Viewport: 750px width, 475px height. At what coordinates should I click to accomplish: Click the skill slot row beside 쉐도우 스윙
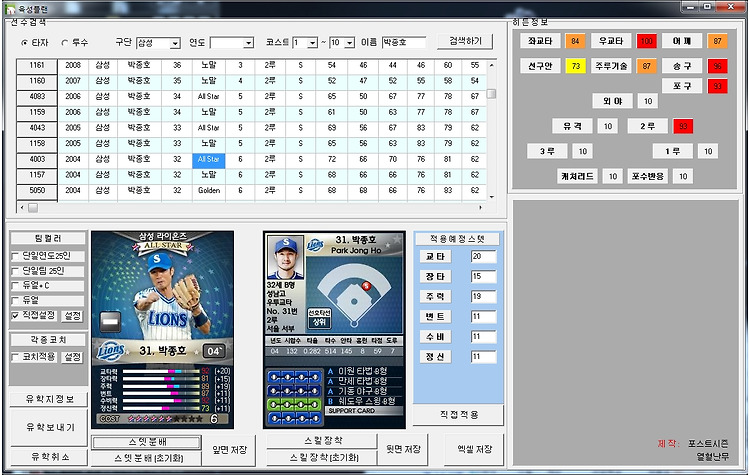pos(295,419)
